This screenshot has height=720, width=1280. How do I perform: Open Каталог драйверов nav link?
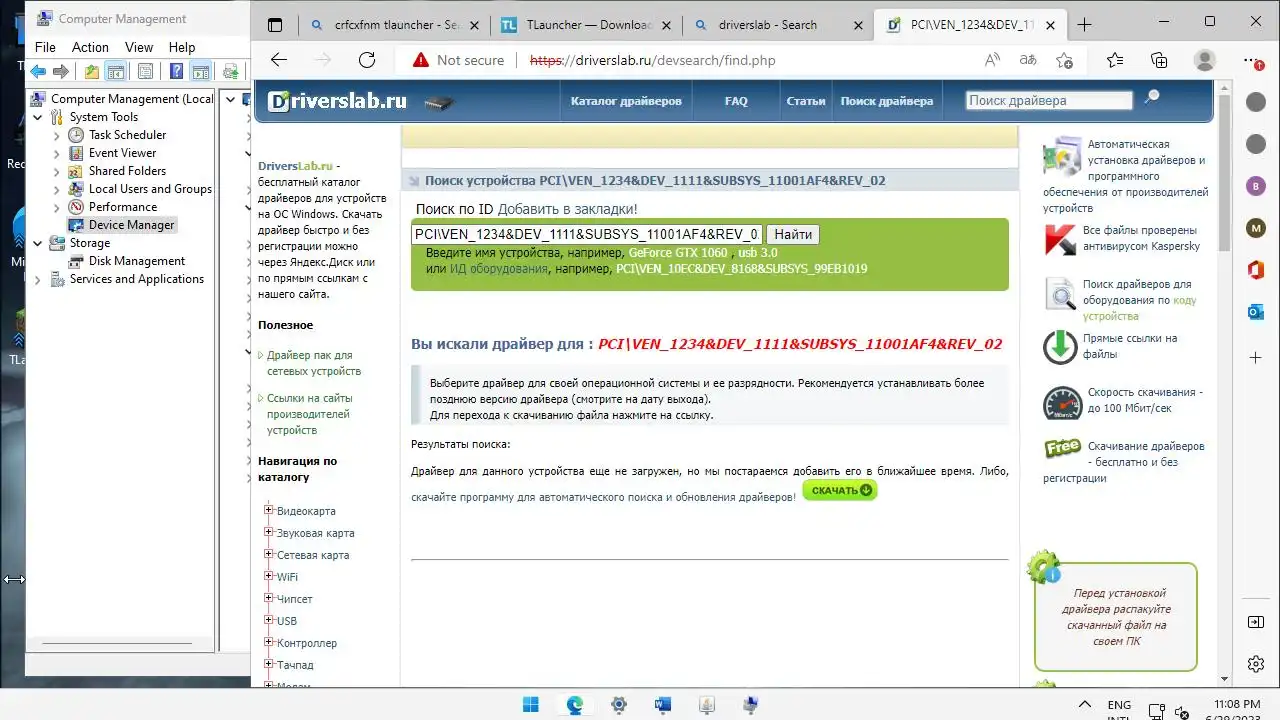626,101
